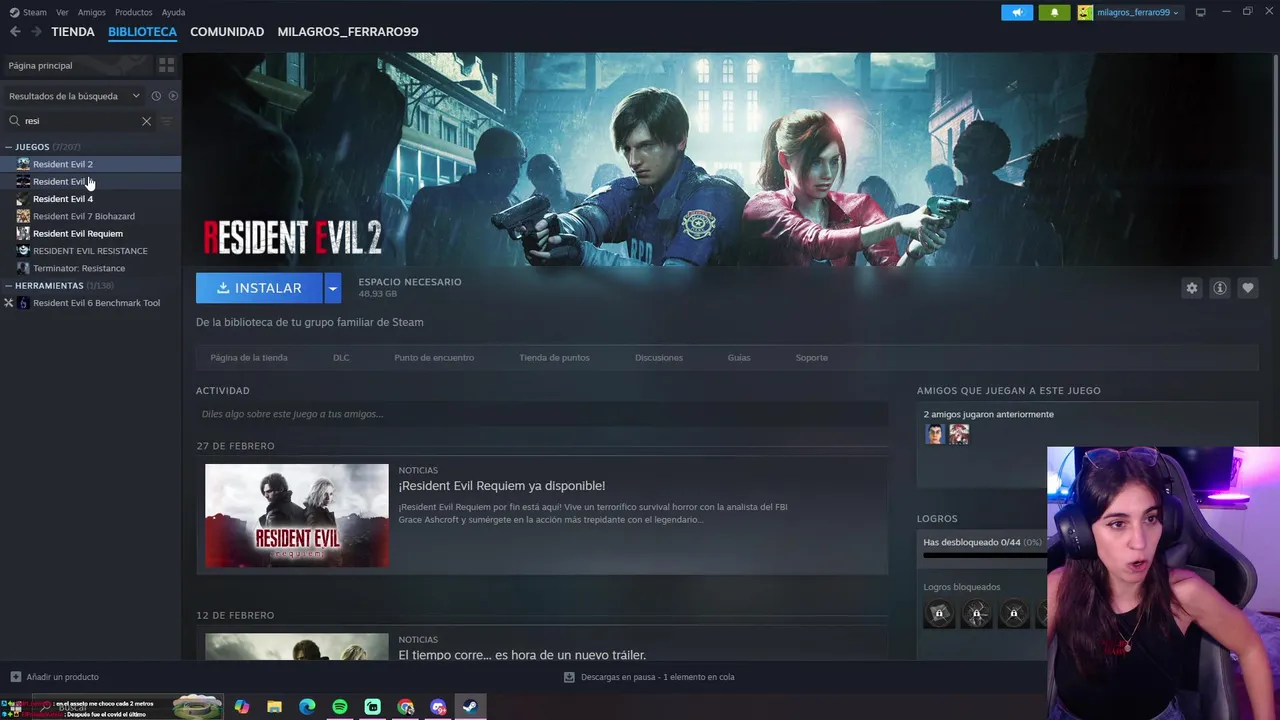Open the green notifications bell
Screen dimensions: 1280x720
click(1054, 12)
